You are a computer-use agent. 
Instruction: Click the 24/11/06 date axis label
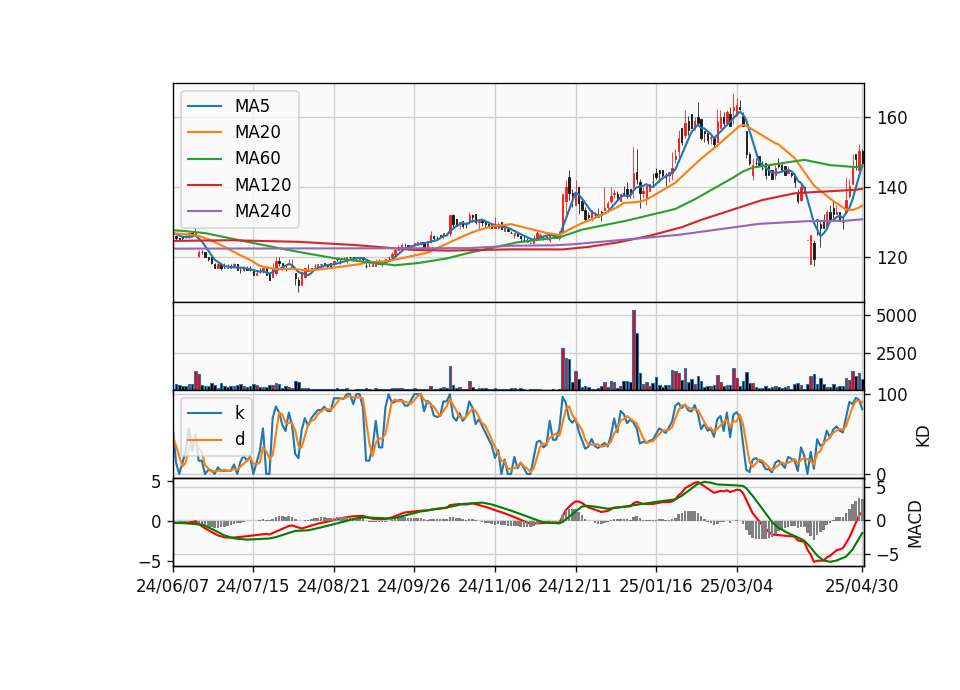point(495,587)
